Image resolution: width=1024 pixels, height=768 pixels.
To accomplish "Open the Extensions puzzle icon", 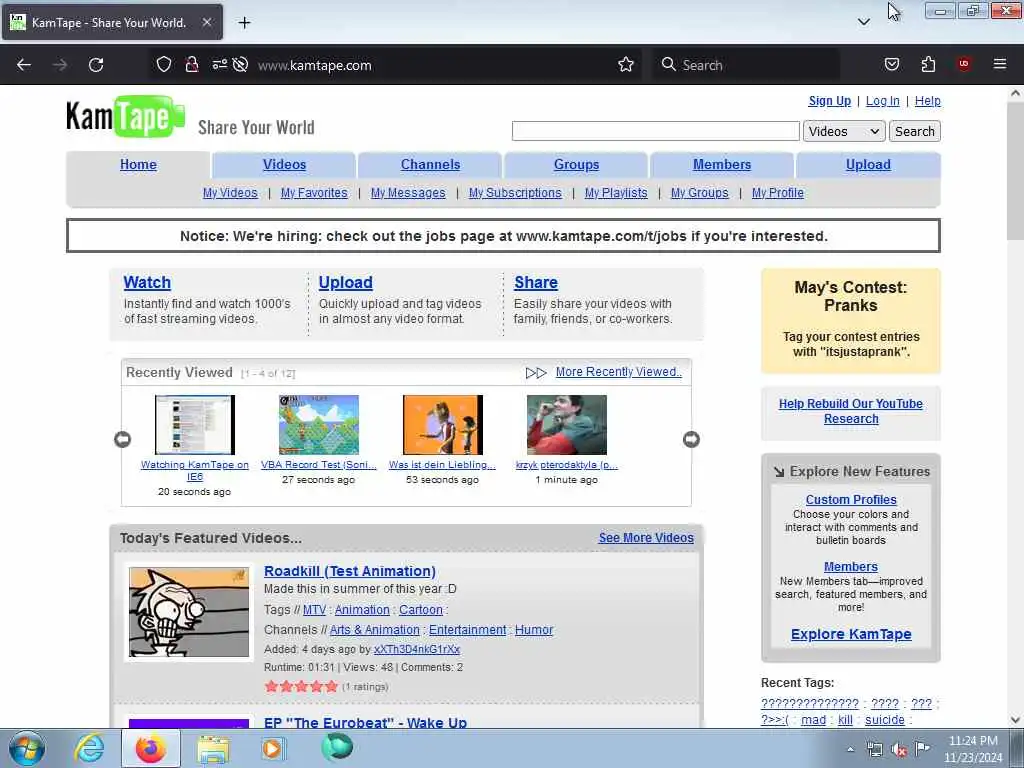I will click(x=928, y=64).
